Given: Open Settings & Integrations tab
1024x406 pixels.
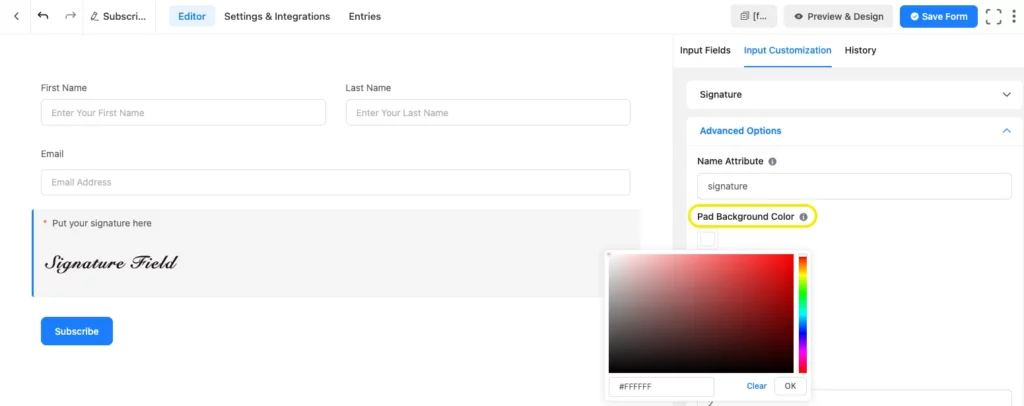Looking at the screenshot, I should (277, 16).
